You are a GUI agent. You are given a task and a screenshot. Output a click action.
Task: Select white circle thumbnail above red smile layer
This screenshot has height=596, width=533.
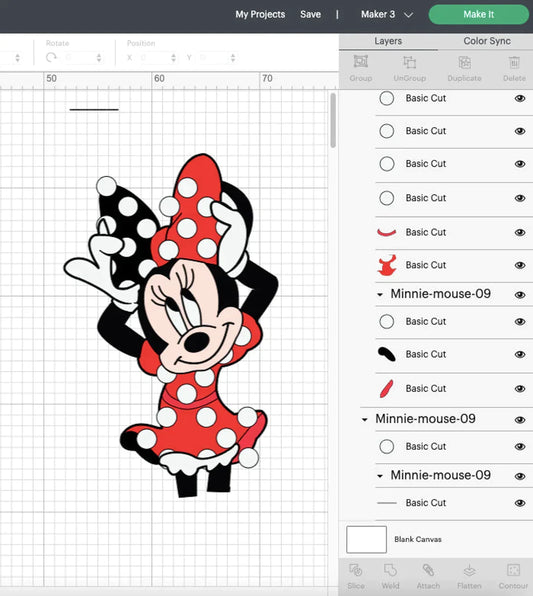(387, 198)
